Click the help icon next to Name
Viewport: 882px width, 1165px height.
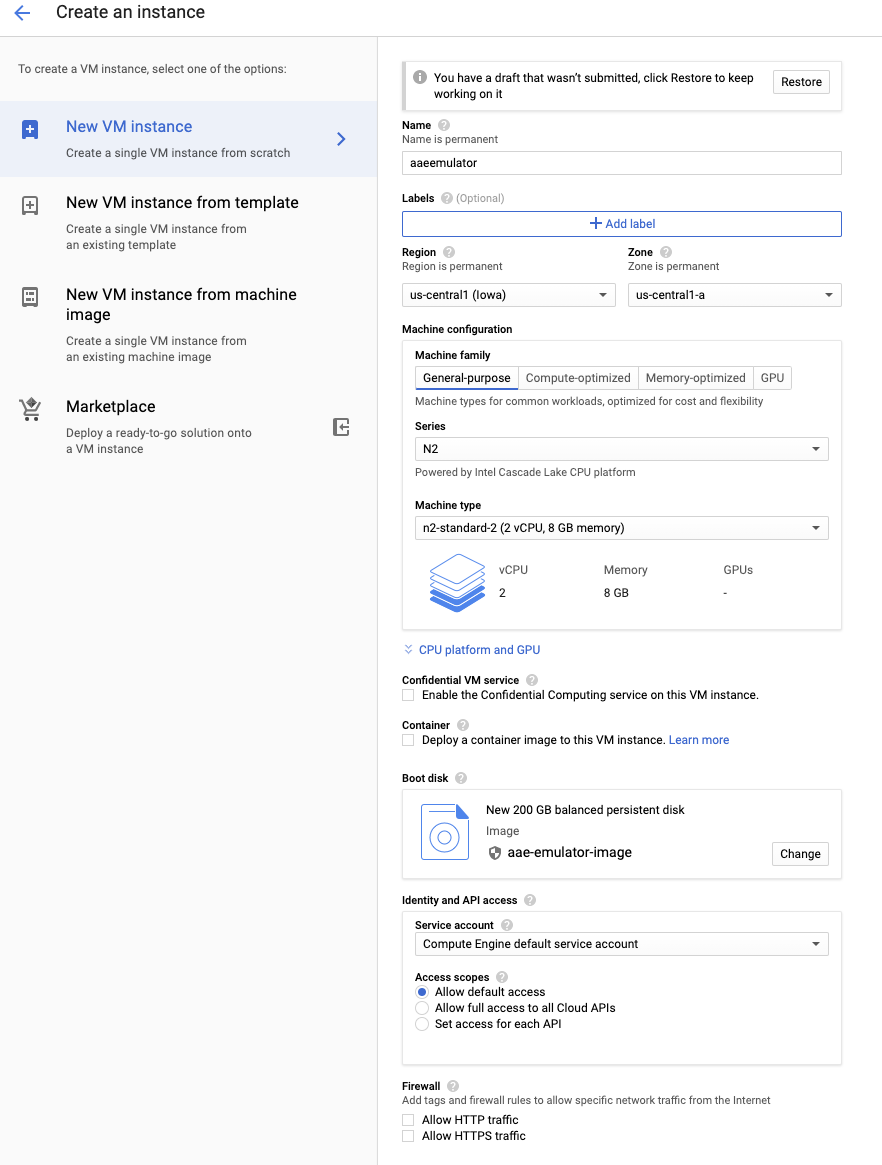click(444, 125)
